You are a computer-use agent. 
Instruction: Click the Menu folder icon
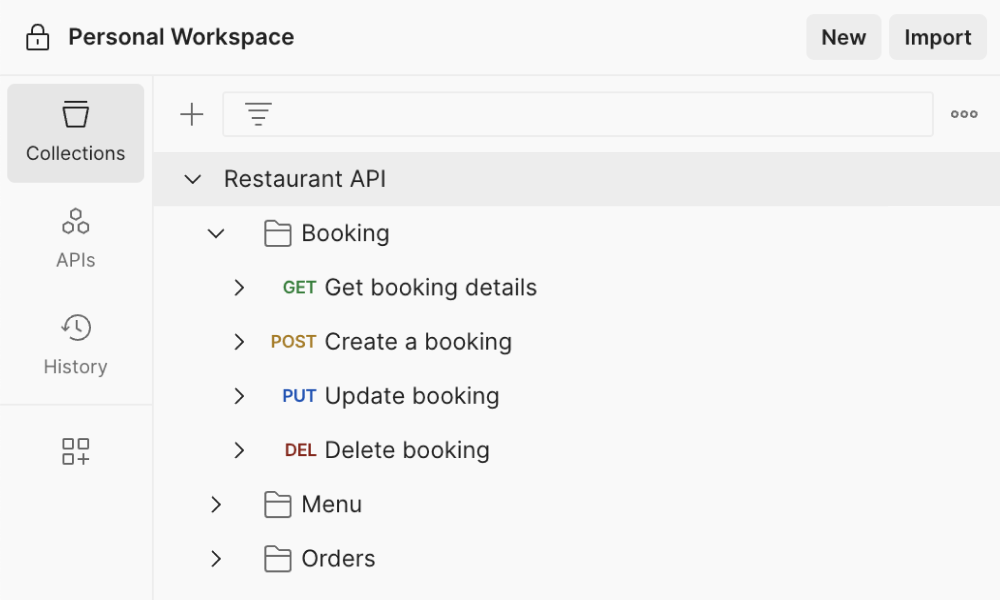(x=277, y=504)
